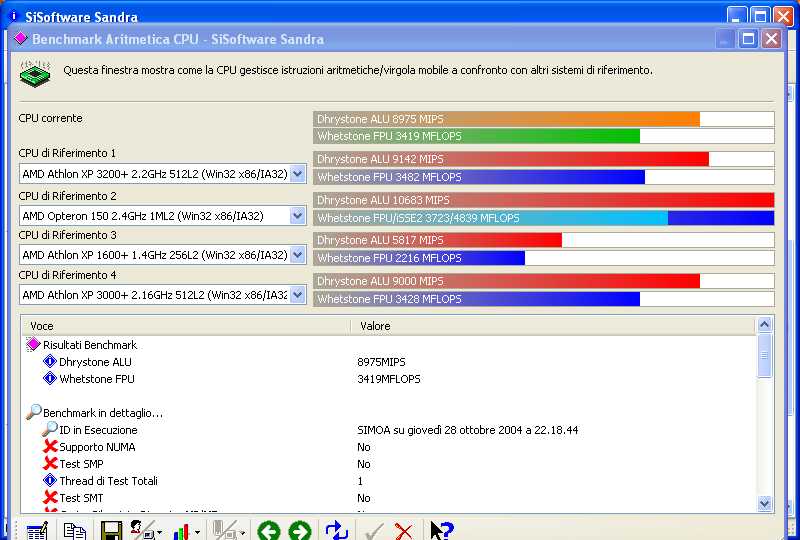Click the copy documents icon in toolbar
The height and width of the screenshot is (540, 800).
click(74, 531)
